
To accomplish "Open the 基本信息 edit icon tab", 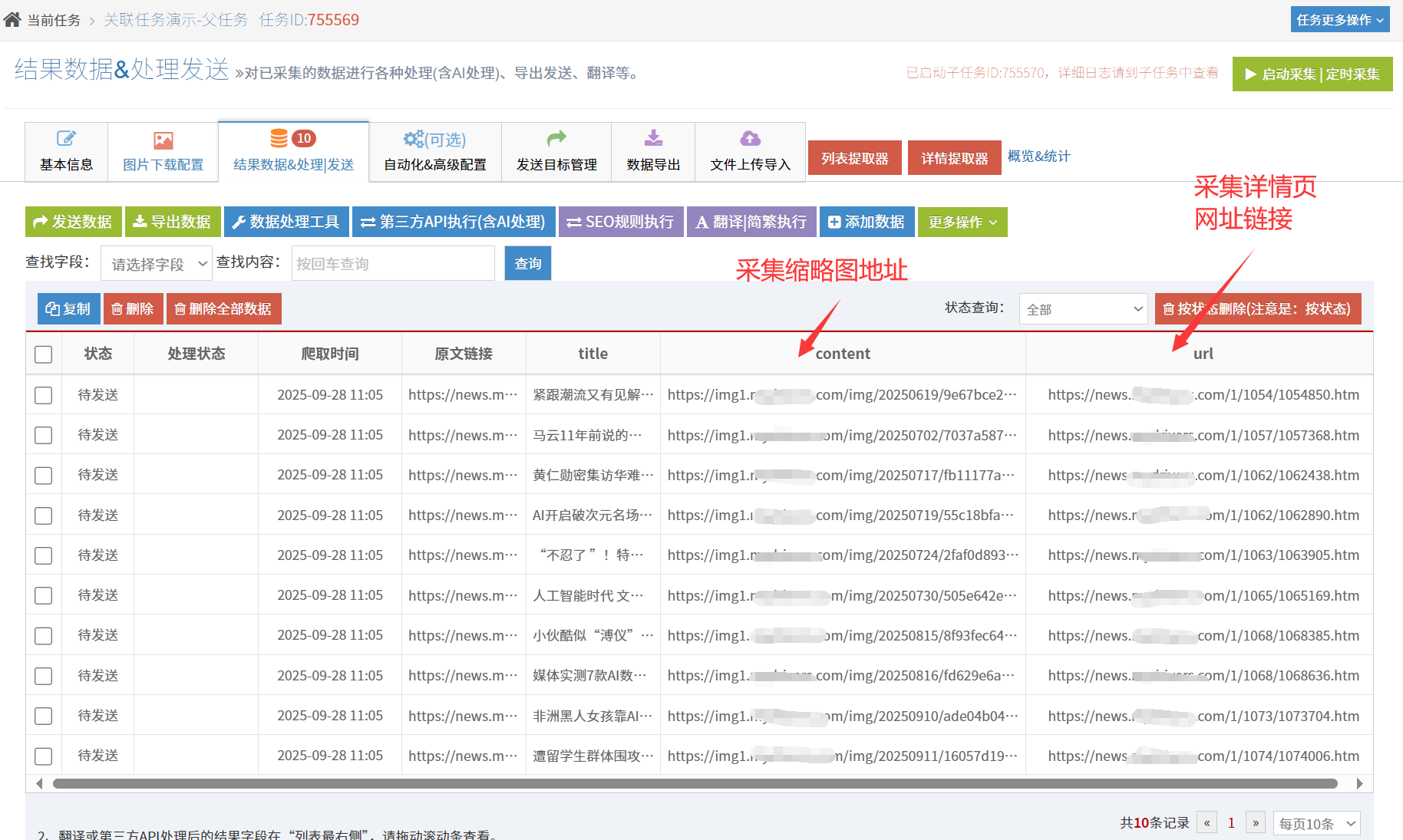I will 66,139.
